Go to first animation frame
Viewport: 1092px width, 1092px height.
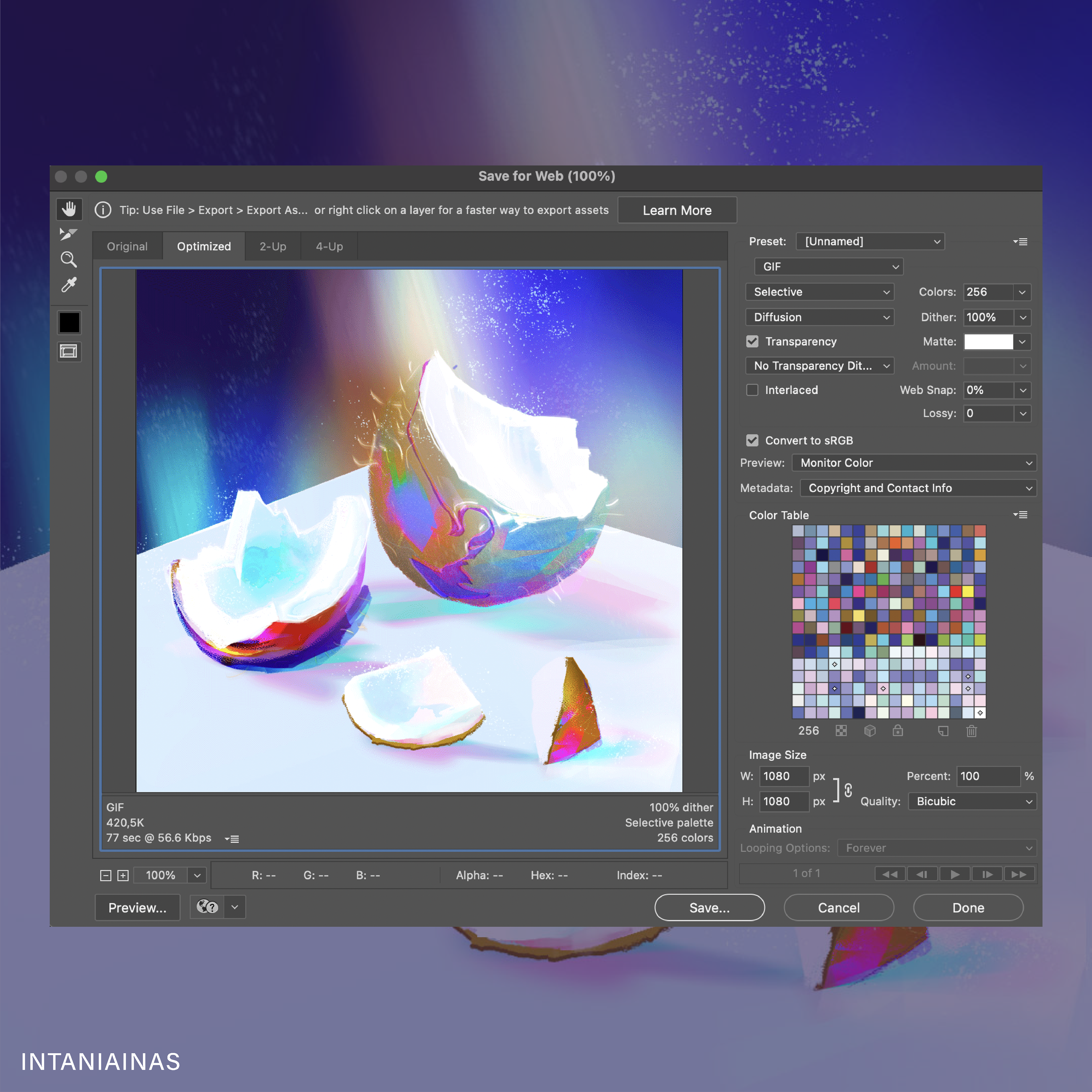[890, 874]
